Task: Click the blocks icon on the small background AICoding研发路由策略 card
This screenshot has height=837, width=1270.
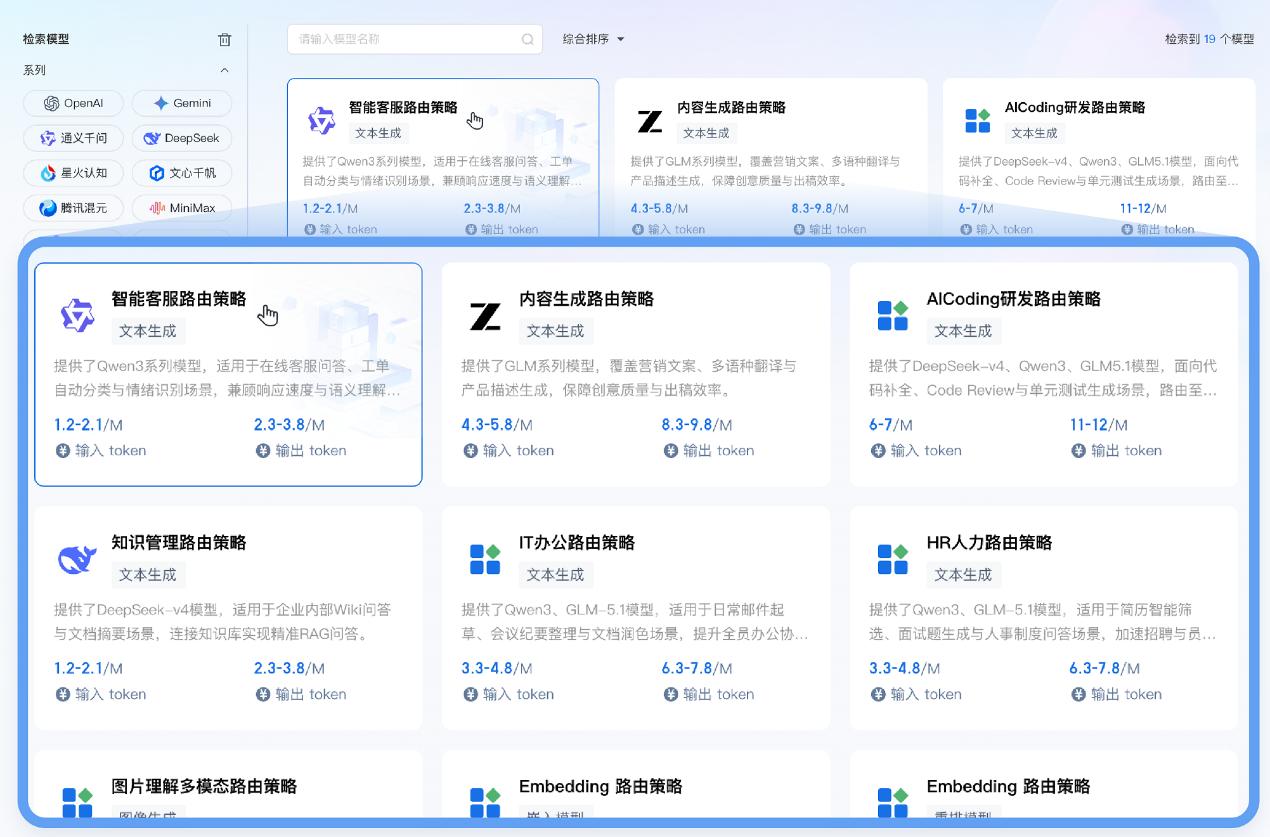Action: [x=977, y=121]
